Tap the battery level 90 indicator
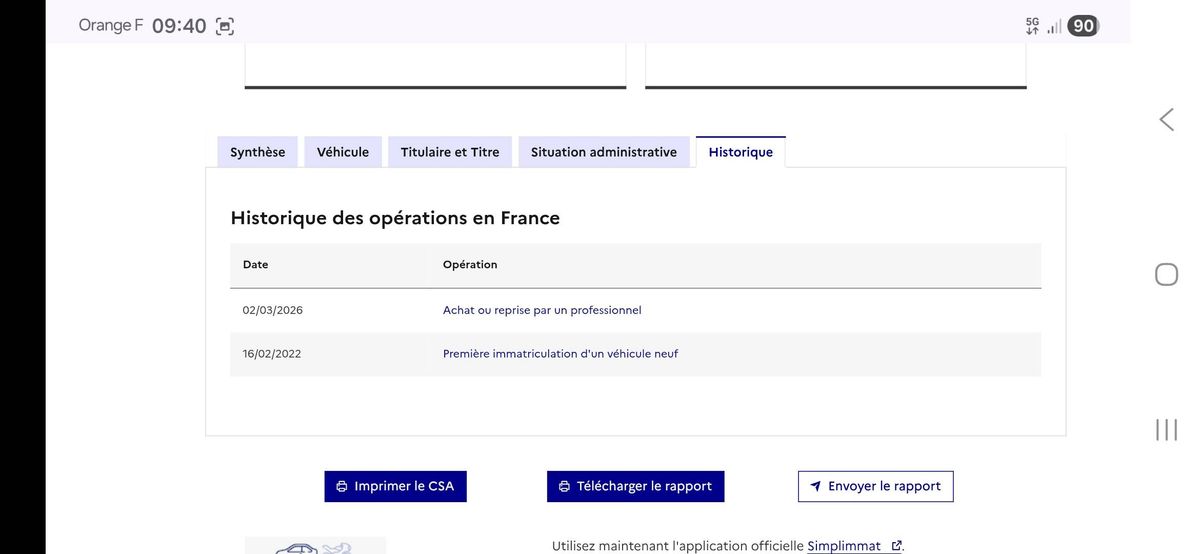This screenshot has width=1200, height=554. 1083,26
